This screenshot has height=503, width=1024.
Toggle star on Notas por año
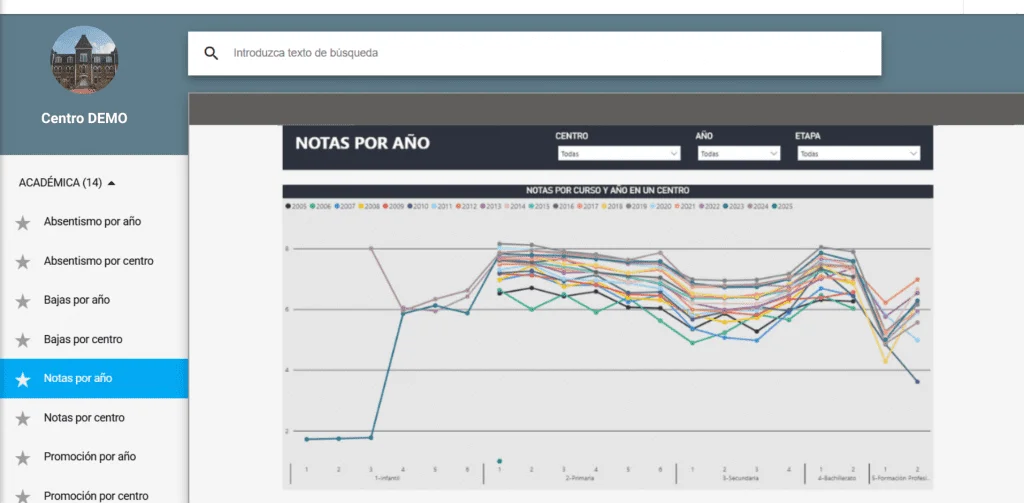tap(23, 379)
